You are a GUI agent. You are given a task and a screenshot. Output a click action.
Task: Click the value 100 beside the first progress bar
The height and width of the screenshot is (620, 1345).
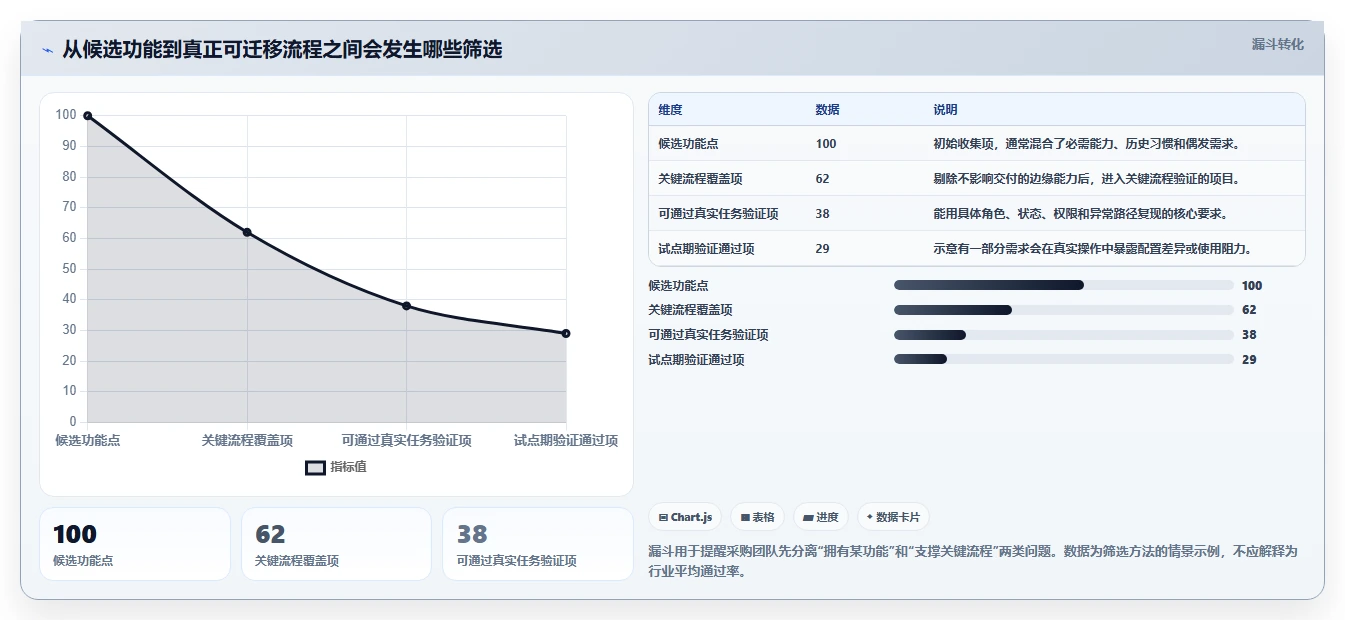pos(1252,286)
